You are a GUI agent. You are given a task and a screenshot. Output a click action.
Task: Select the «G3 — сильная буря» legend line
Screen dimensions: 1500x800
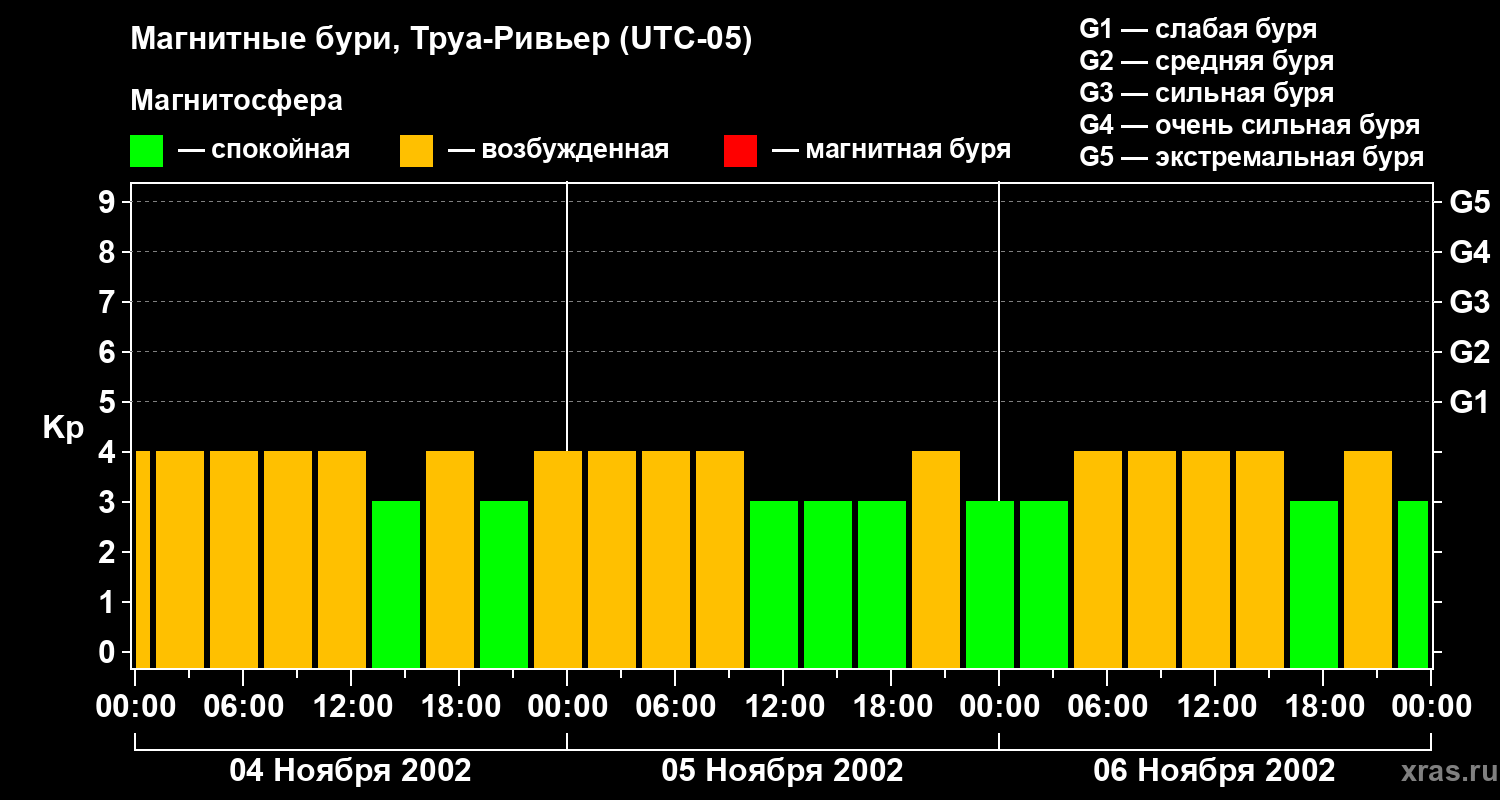pyautogui.click(x=1207, y=93)
